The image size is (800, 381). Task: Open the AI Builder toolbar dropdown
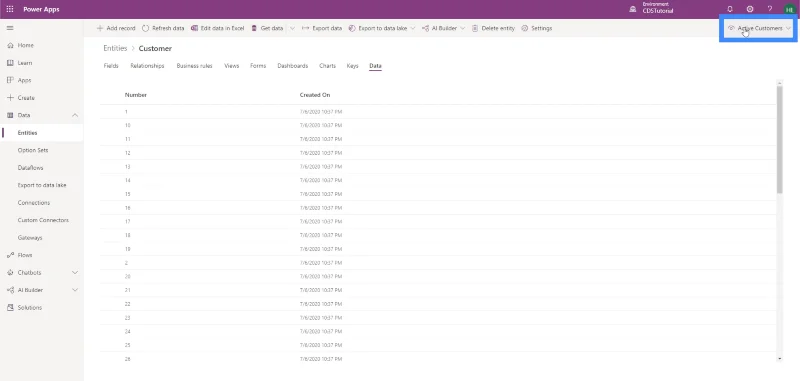click(x=443, y=28)
